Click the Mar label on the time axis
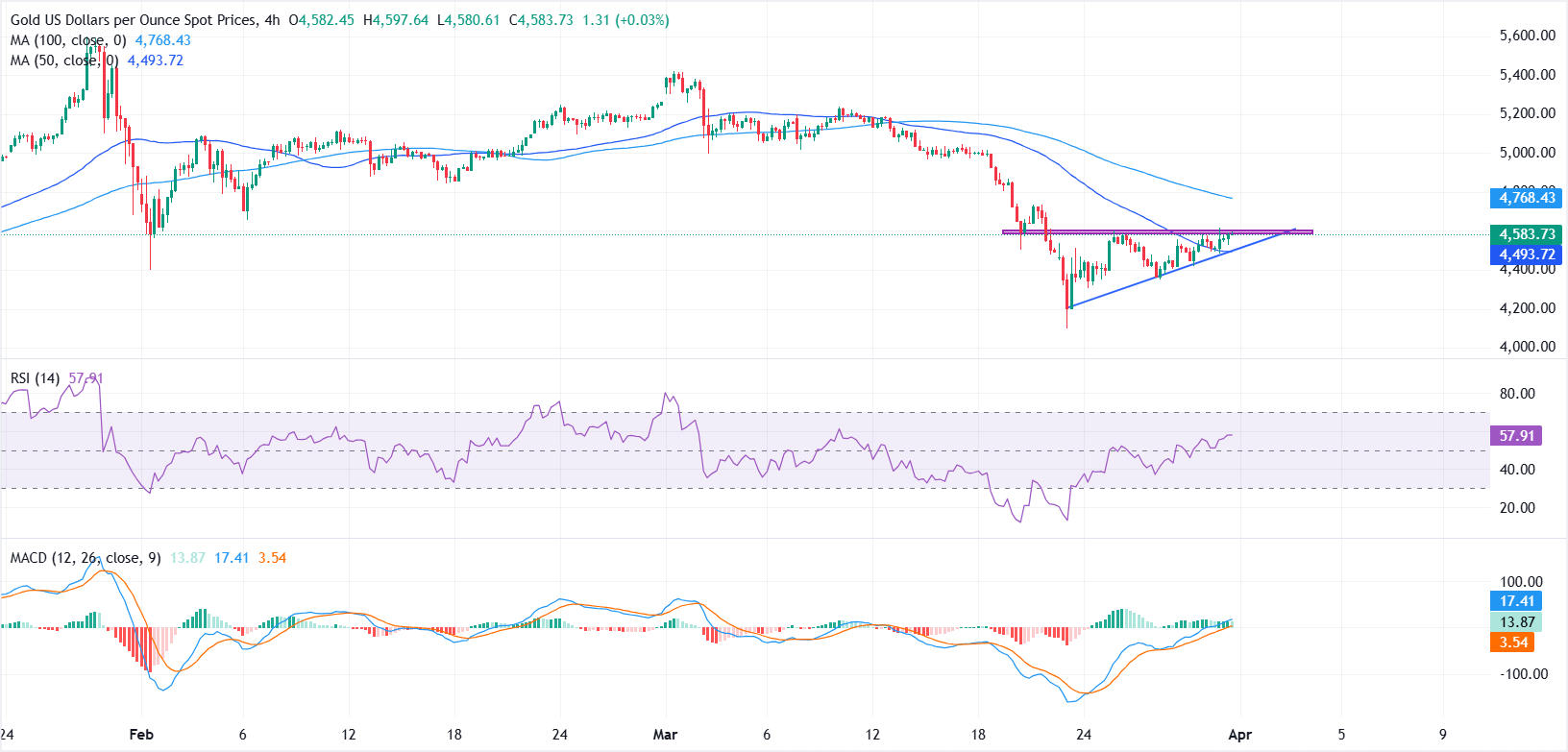 click(x=665, y=735)
